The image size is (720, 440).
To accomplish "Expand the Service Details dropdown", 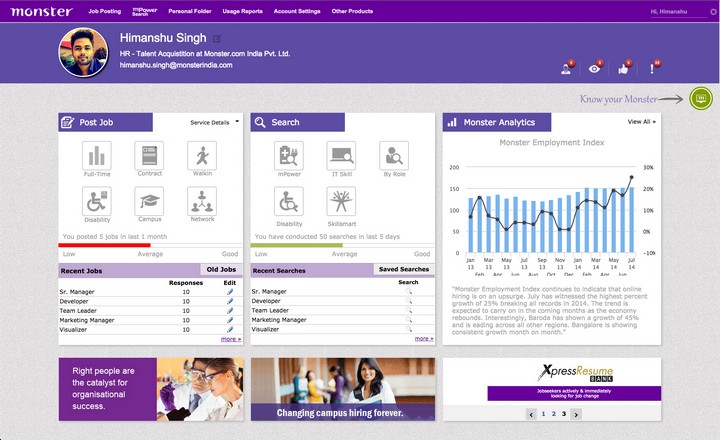I will (x=214, y=122).
